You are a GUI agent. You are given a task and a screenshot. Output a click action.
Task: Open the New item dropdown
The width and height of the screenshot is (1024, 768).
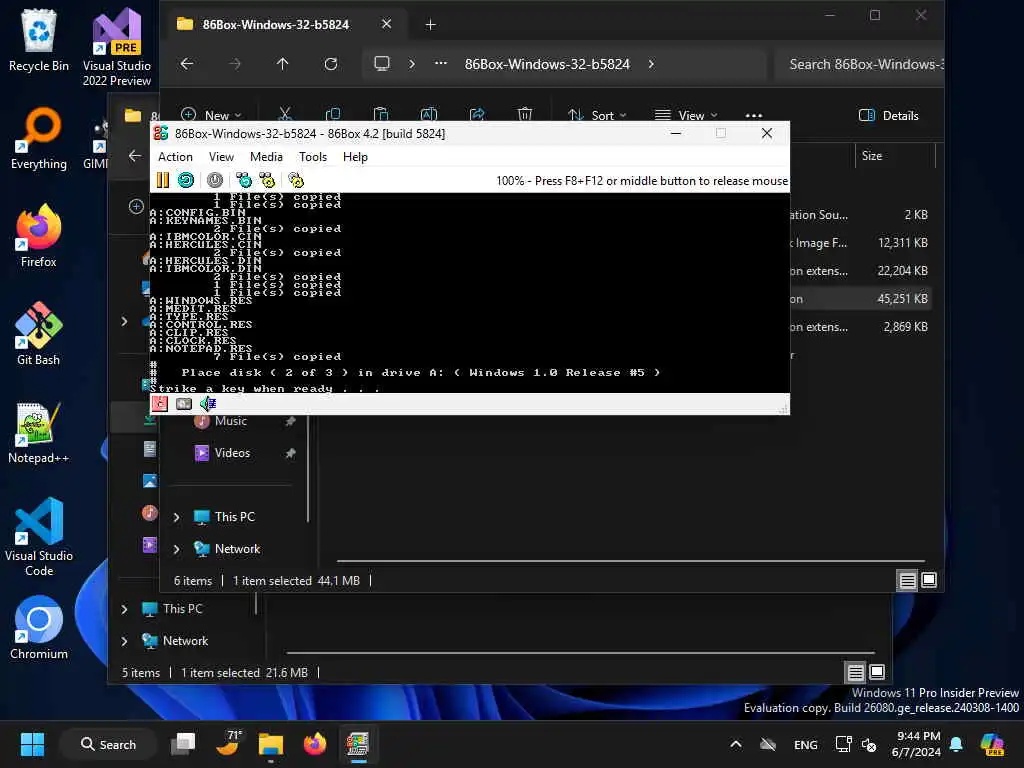click(212, 115)
